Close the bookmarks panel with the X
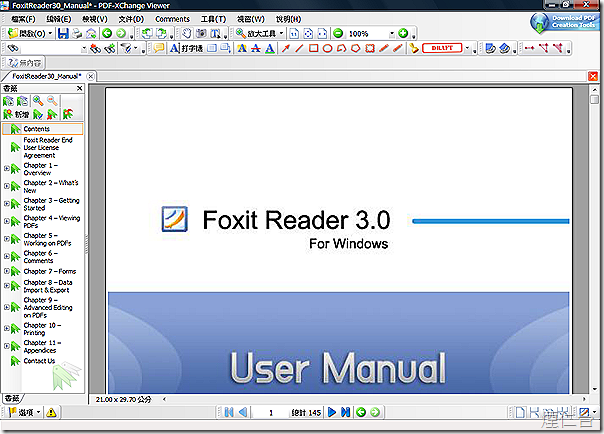 (79, 88)
